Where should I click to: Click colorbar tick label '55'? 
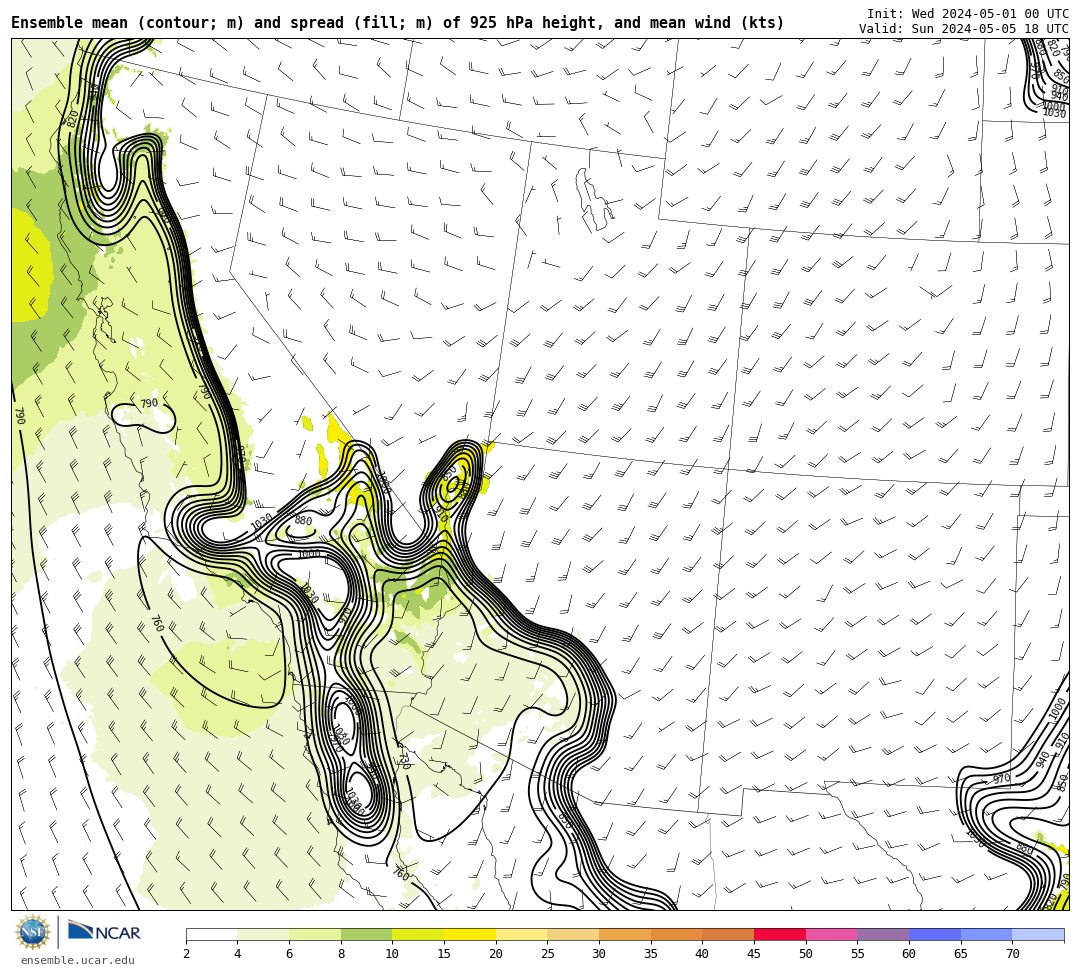pyautogui.click(x=858, y=954)
